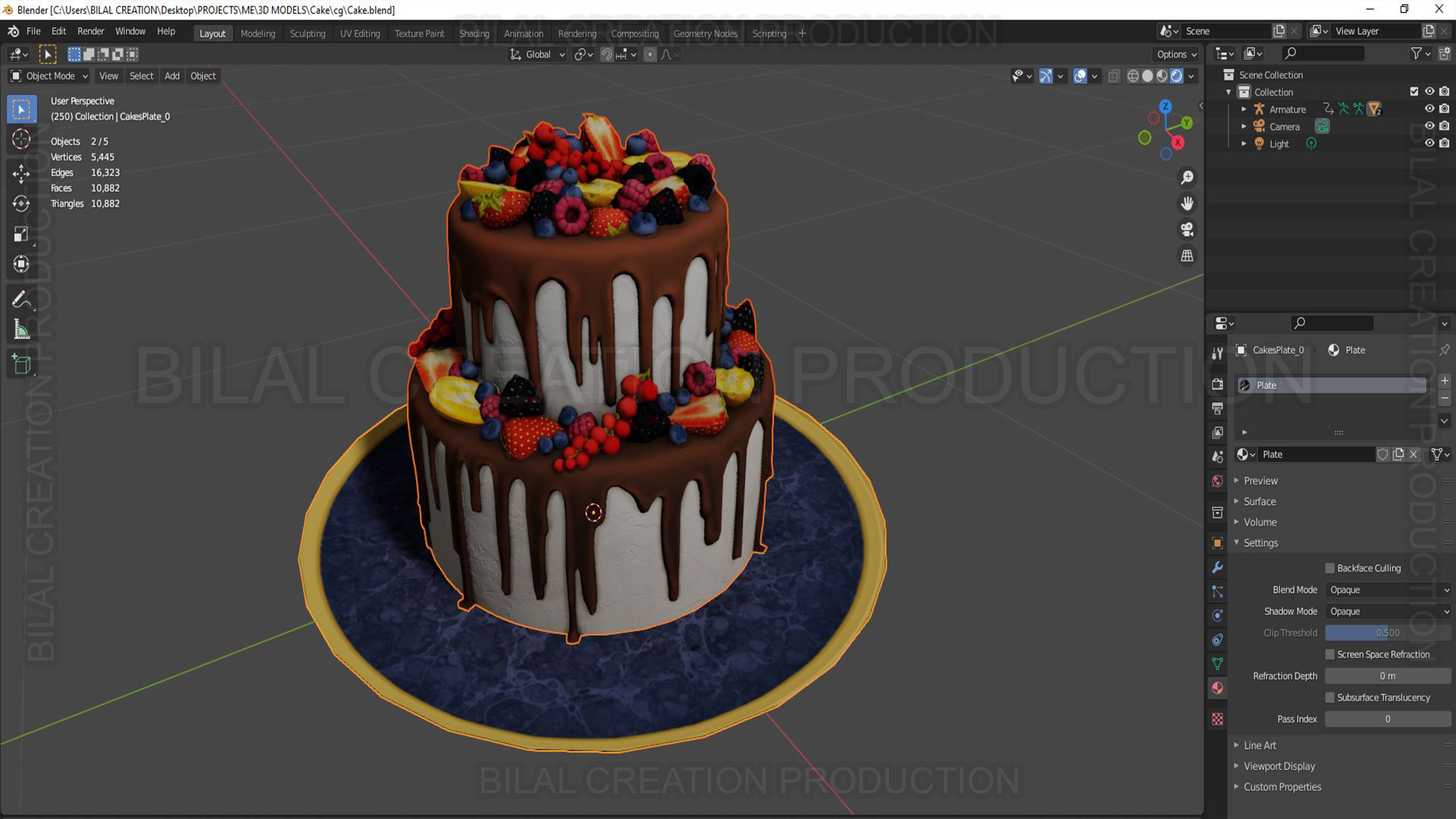1456x819 pixels.
Task: Select the Scale tool
Action: [x=22, y=234]
